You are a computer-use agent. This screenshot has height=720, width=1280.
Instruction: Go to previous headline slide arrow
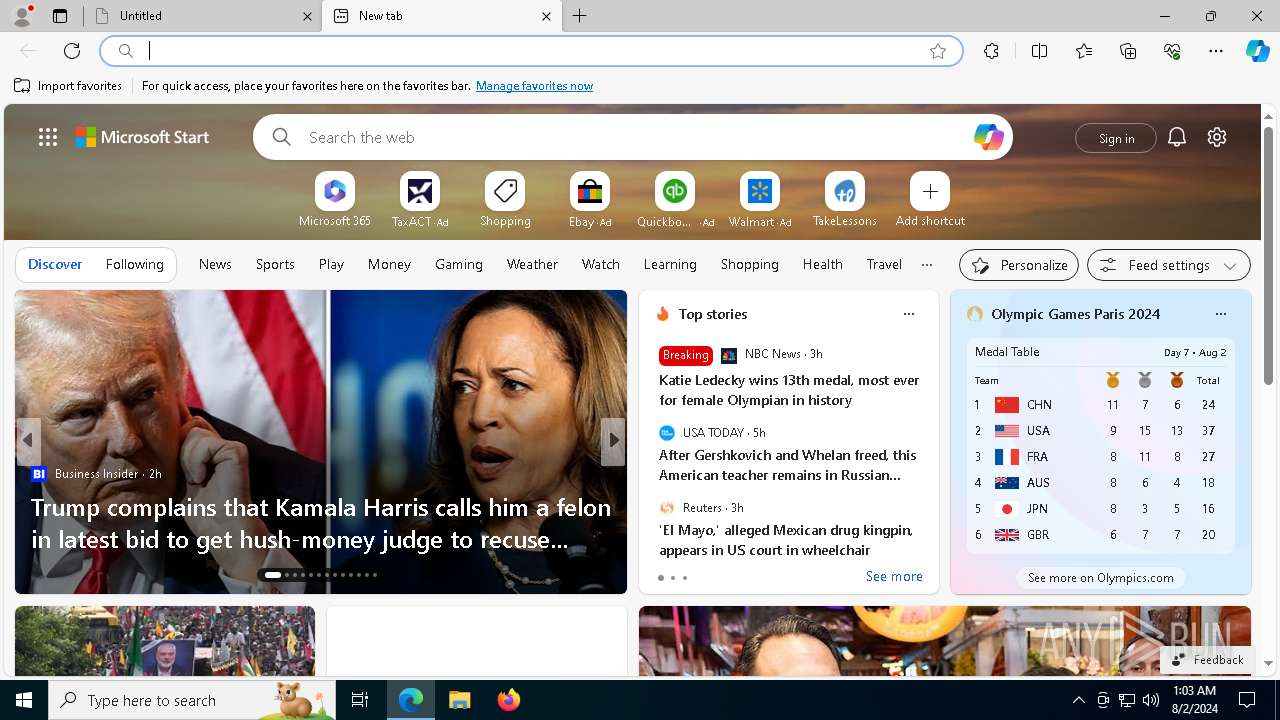[28, 440]
